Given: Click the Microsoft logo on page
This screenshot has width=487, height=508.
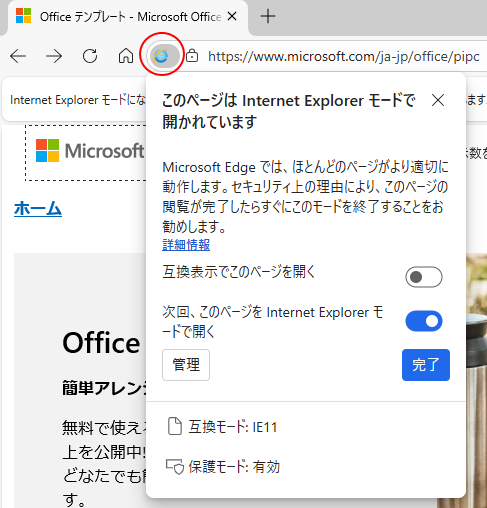Looking at the screenshot, I should (x=90, y=151).
